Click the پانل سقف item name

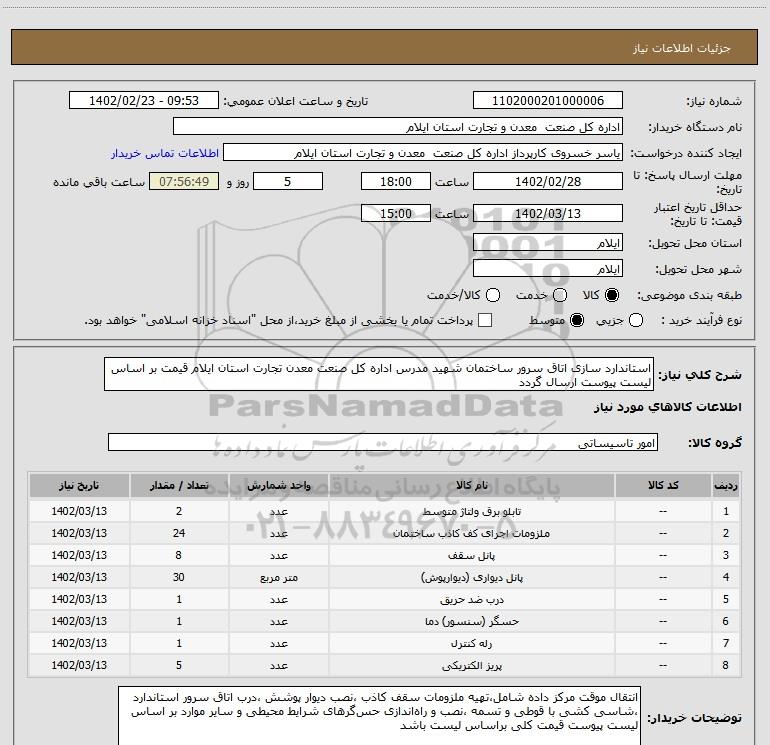471,555
